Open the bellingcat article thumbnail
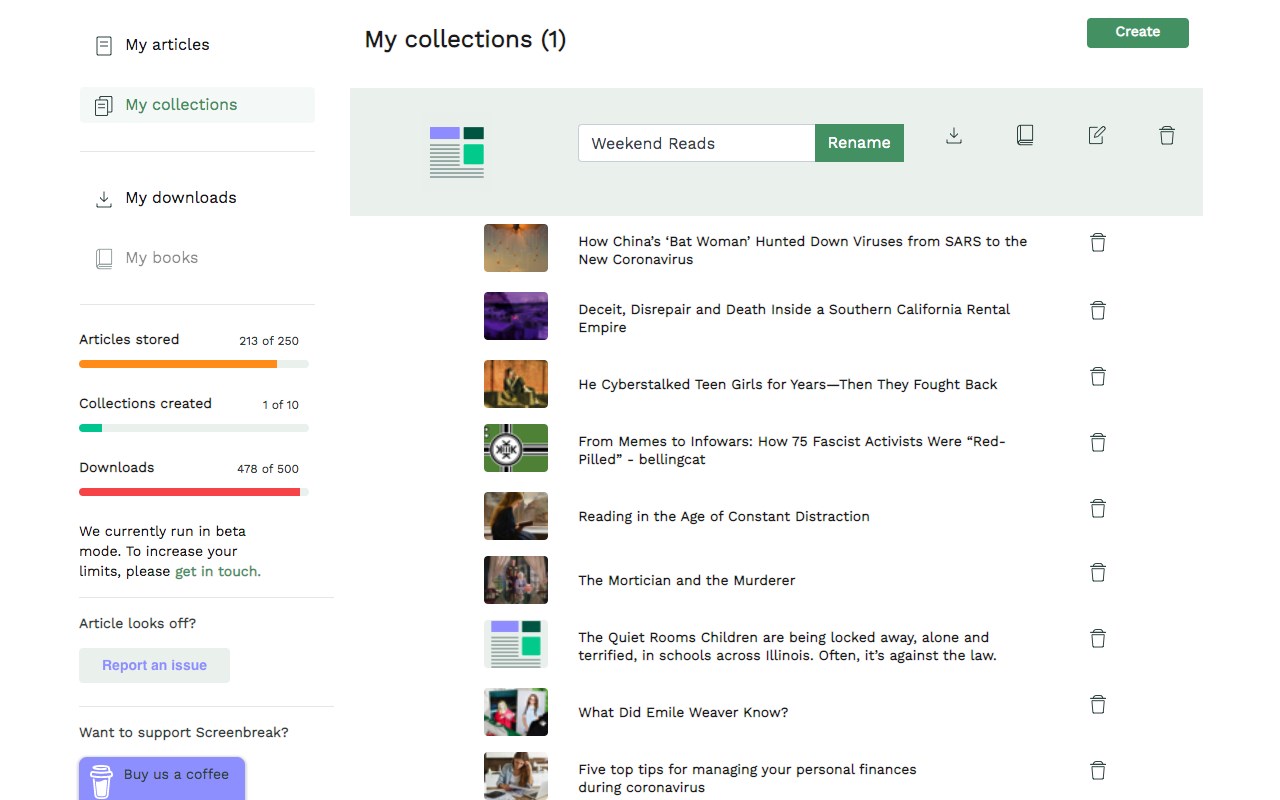Image resolution: width=1280 pixels, height=800 pixels. click(516, 448)
